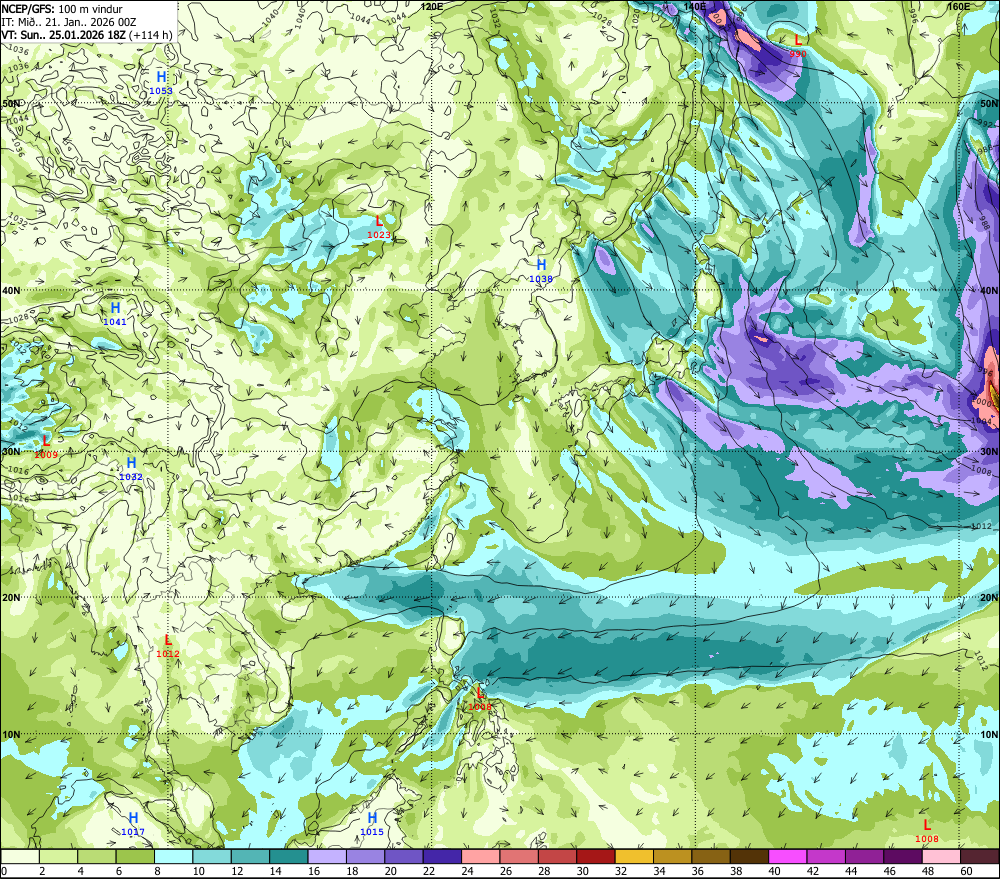1000x879 pixels.
Task: Click the legend value label 12
Action: (x=237, y=871)
